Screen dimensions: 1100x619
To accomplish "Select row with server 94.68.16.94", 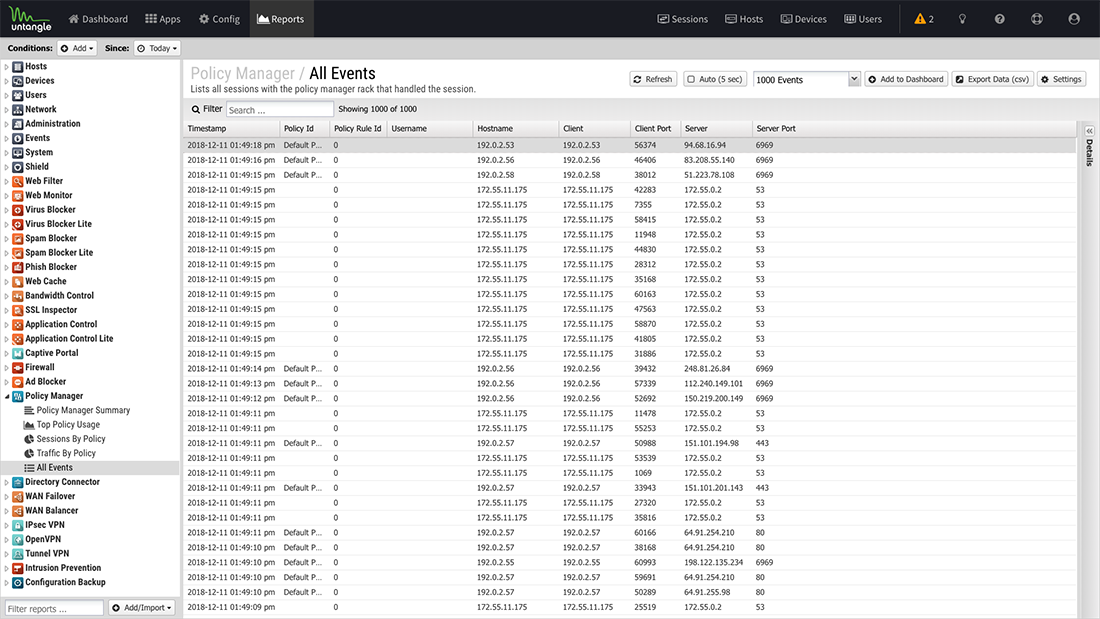I will click(629, 145).
